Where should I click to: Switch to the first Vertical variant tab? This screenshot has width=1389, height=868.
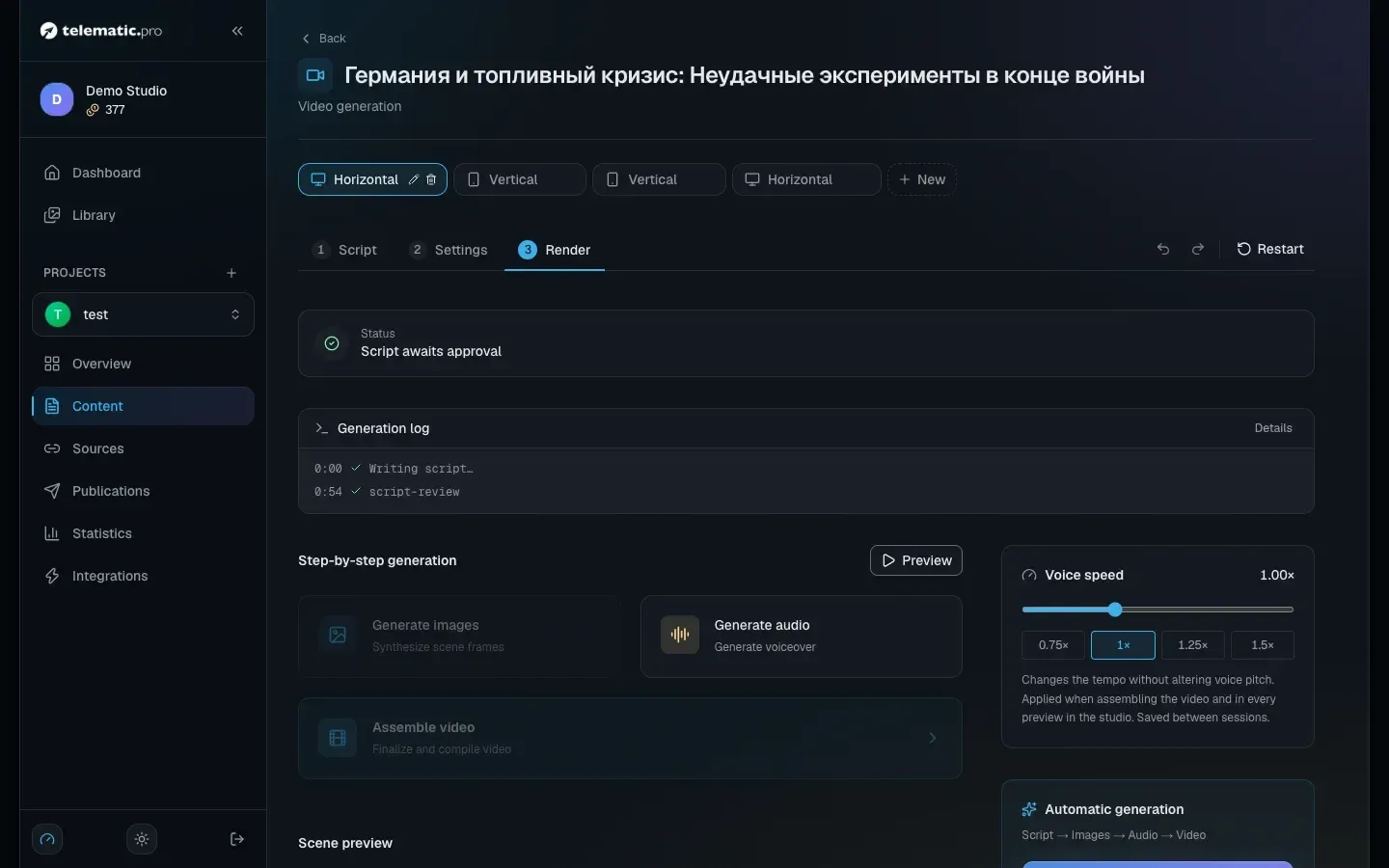(x=520, y=179)
